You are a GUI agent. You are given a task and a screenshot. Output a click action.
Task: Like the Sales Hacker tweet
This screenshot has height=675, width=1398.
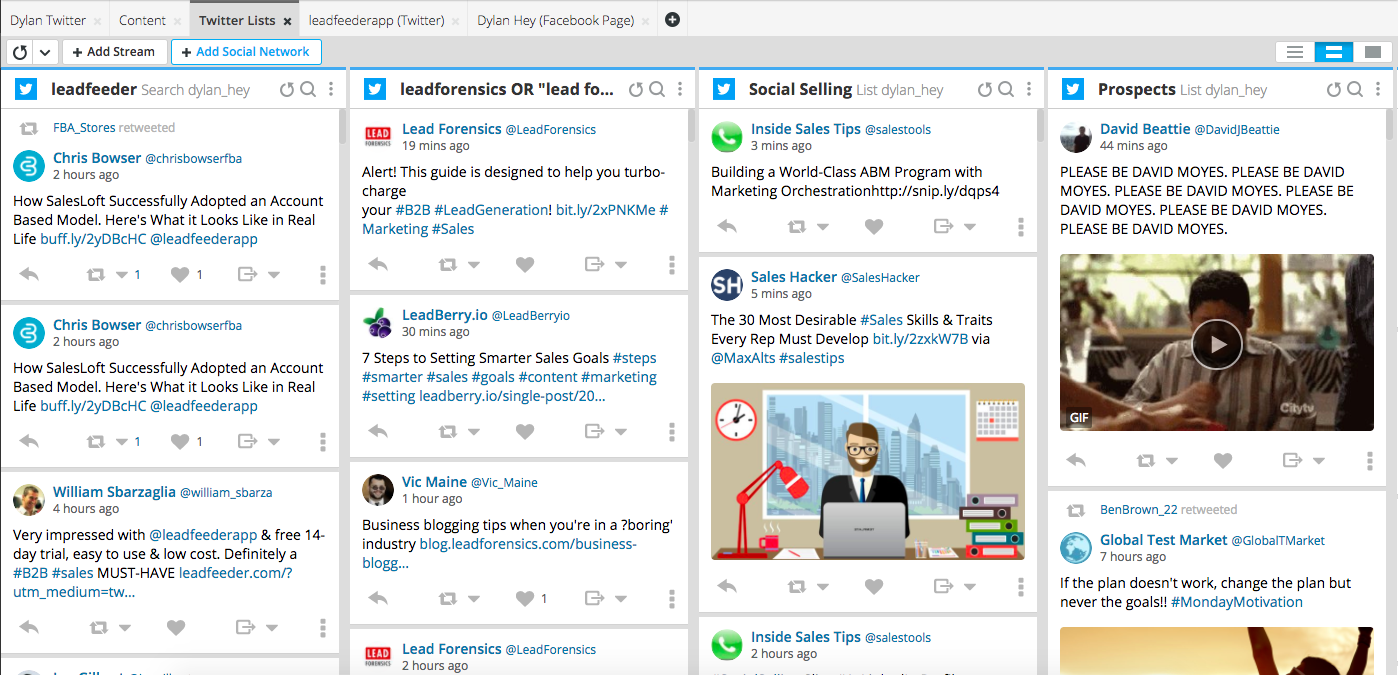[x=874, y=587]
